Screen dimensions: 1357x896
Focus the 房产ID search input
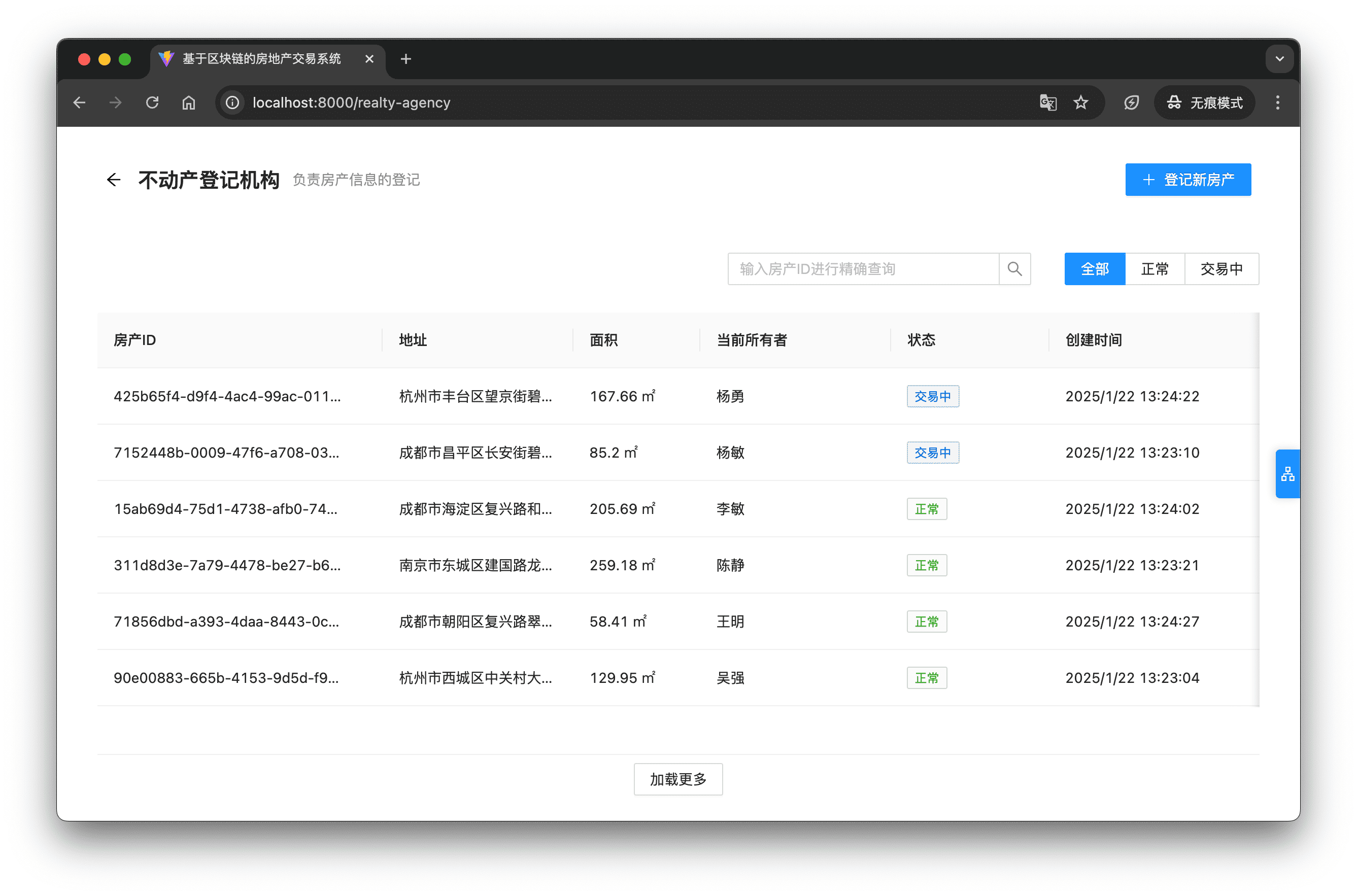[863, 269]
